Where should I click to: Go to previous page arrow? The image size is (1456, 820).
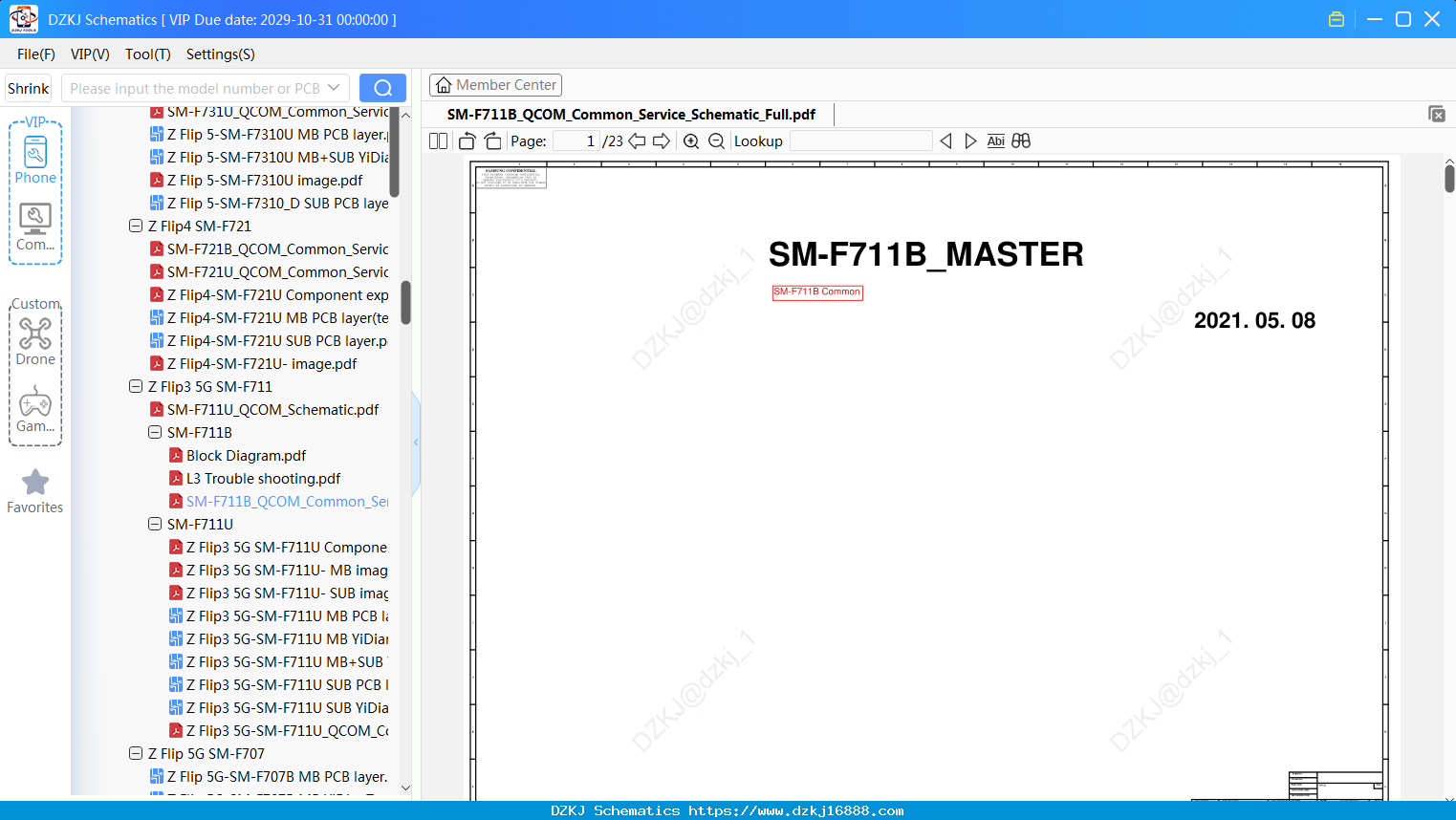pos(637,141)
